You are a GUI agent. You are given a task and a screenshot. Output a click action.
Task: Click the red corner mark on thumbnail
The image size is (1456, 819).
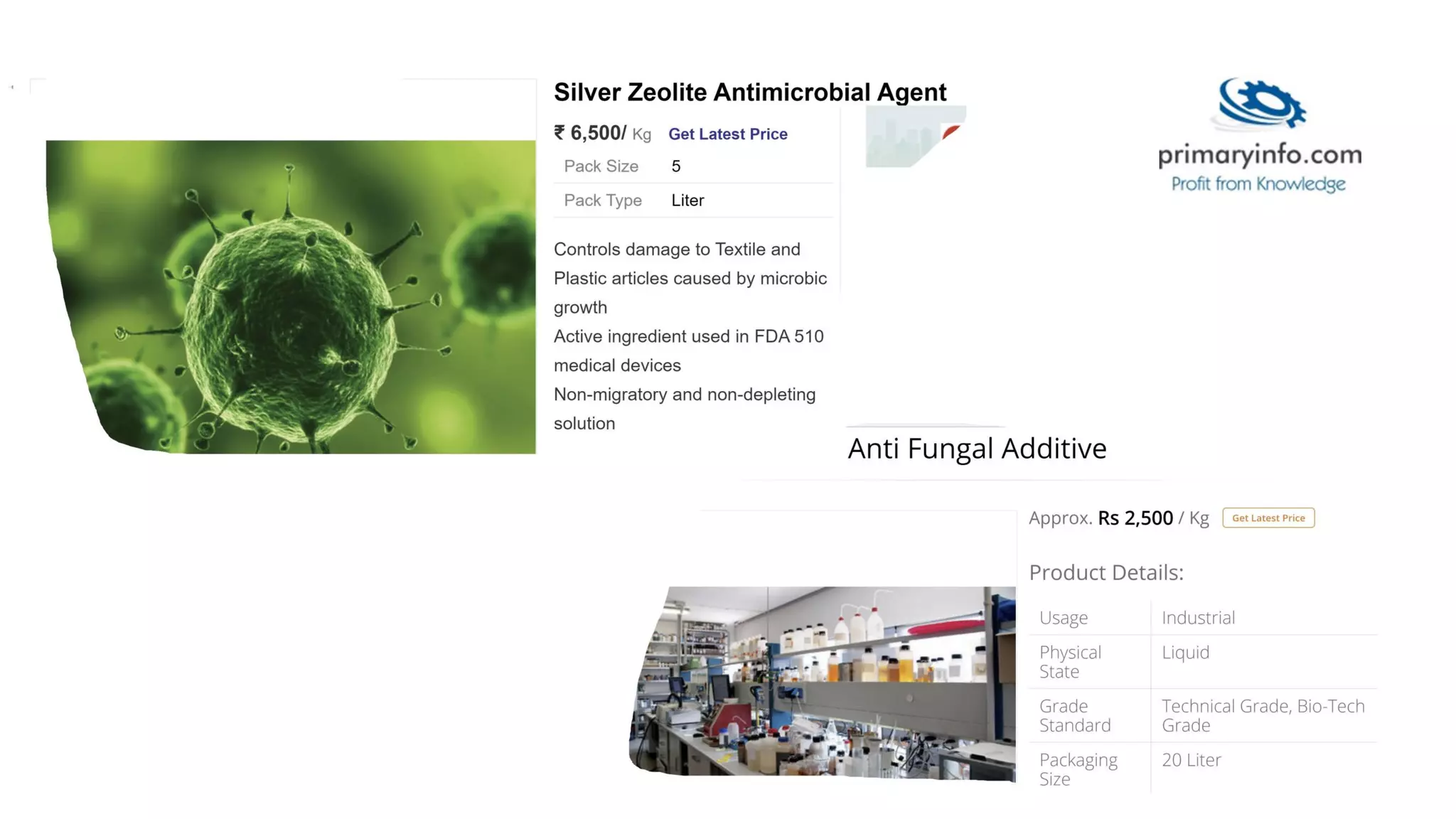[x=951, y=131]
